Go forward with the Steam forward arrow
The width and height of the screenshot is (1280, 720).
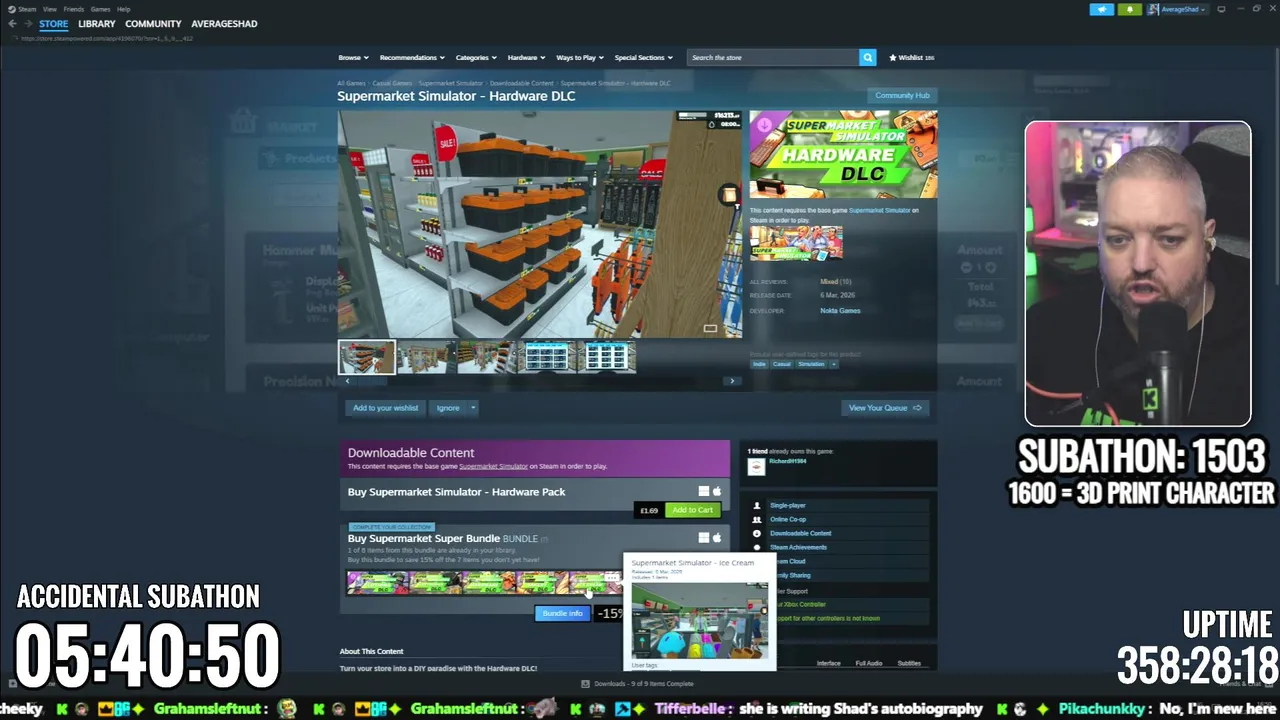point(28,24)
